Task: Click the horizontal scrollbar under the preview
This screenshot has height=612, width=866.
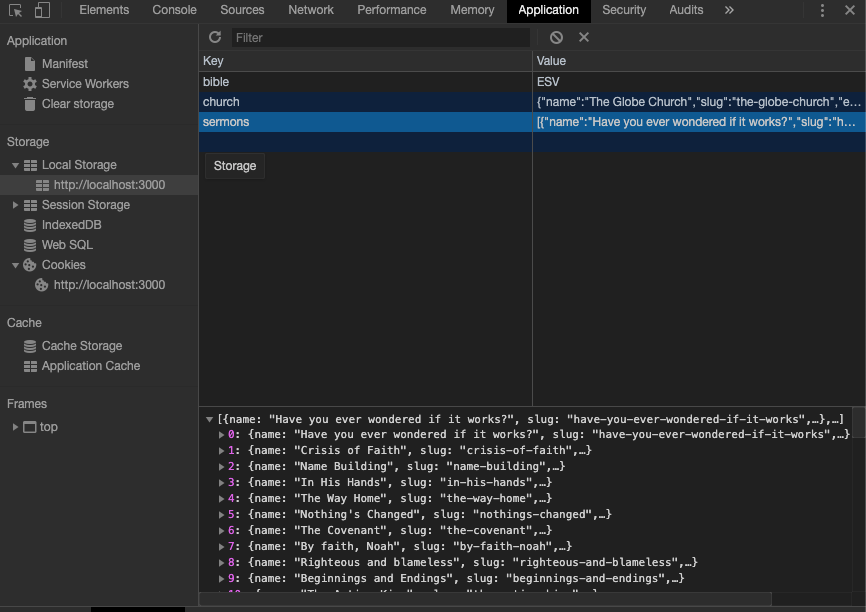Action: (484, 599)
